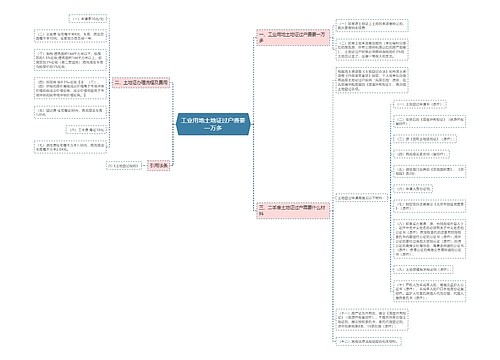The height and width of the screenshot is (360, 500).
Task: Select the central topic 工业用地土地证过户需要一万多
Action: (213, 124)
